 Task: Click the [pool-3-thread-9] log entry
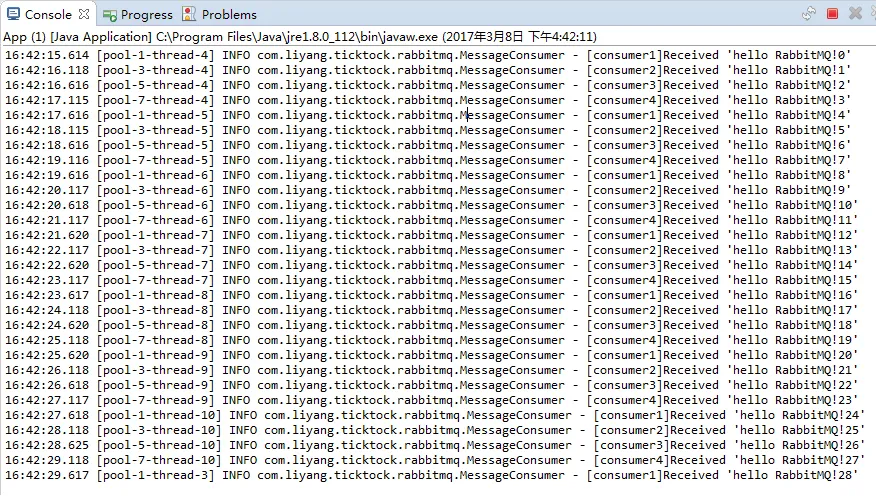click(x=431, y=370)
